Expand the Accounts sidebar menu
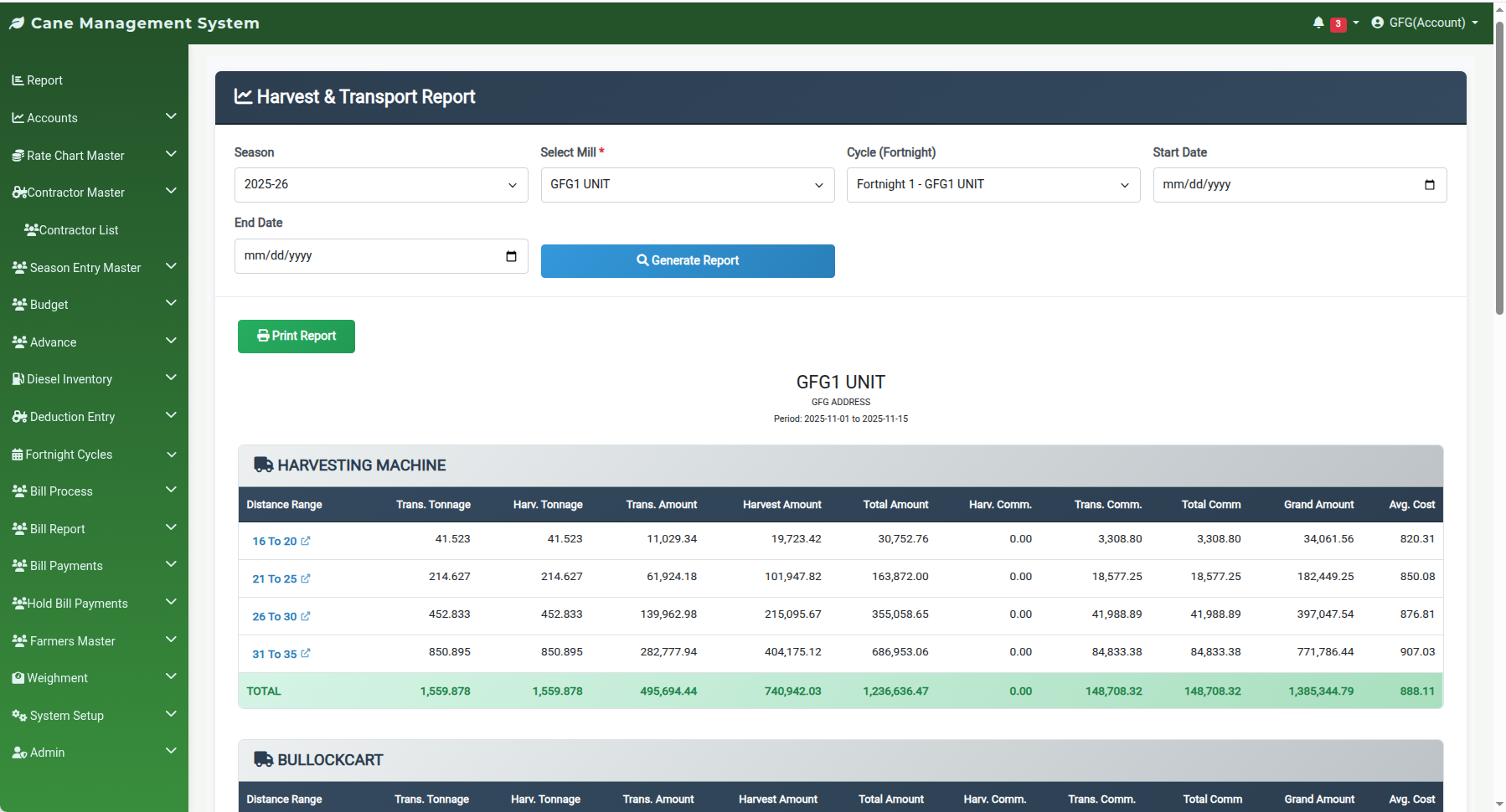 pyautogui.click(x=94, y=118)
